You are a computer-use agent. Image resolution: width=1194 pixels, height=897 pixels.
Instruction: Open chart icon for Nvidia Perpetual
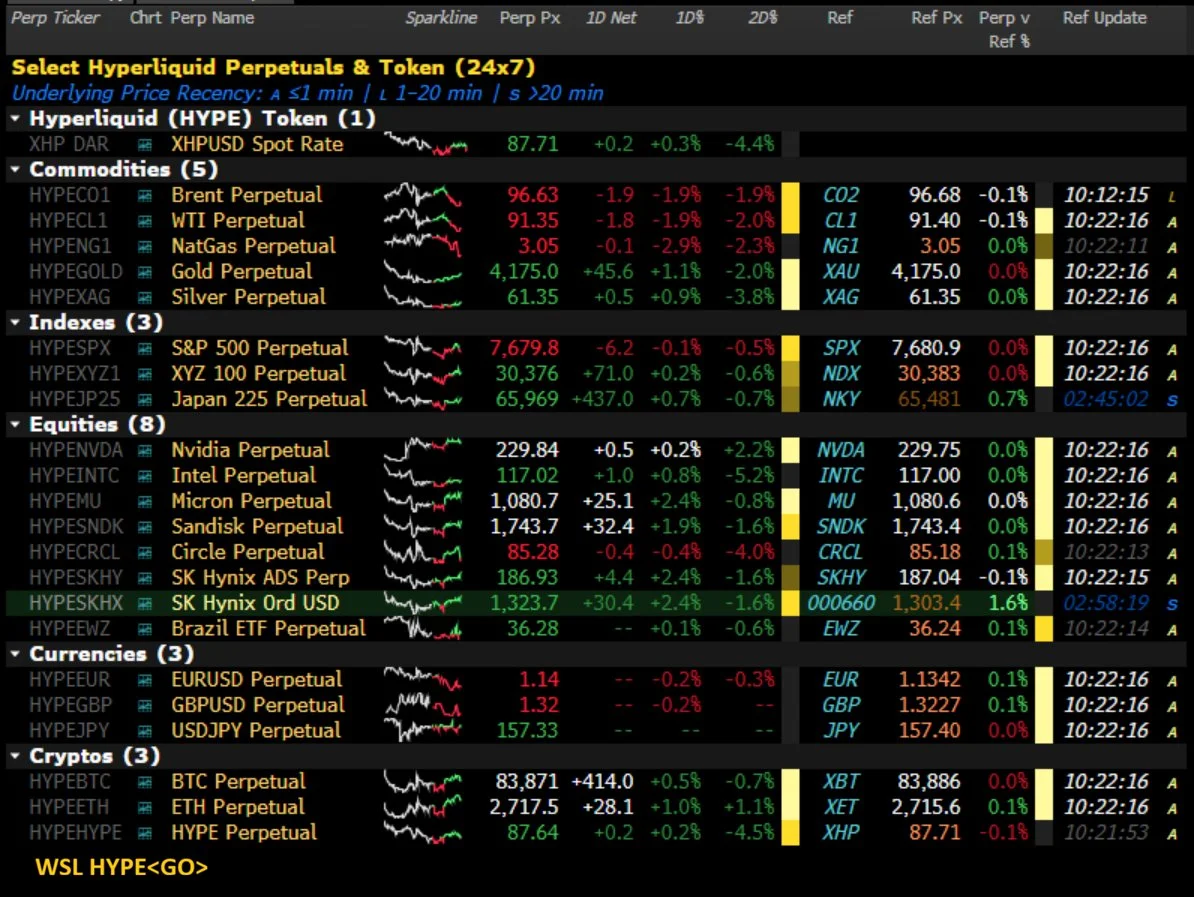point(145,451)
